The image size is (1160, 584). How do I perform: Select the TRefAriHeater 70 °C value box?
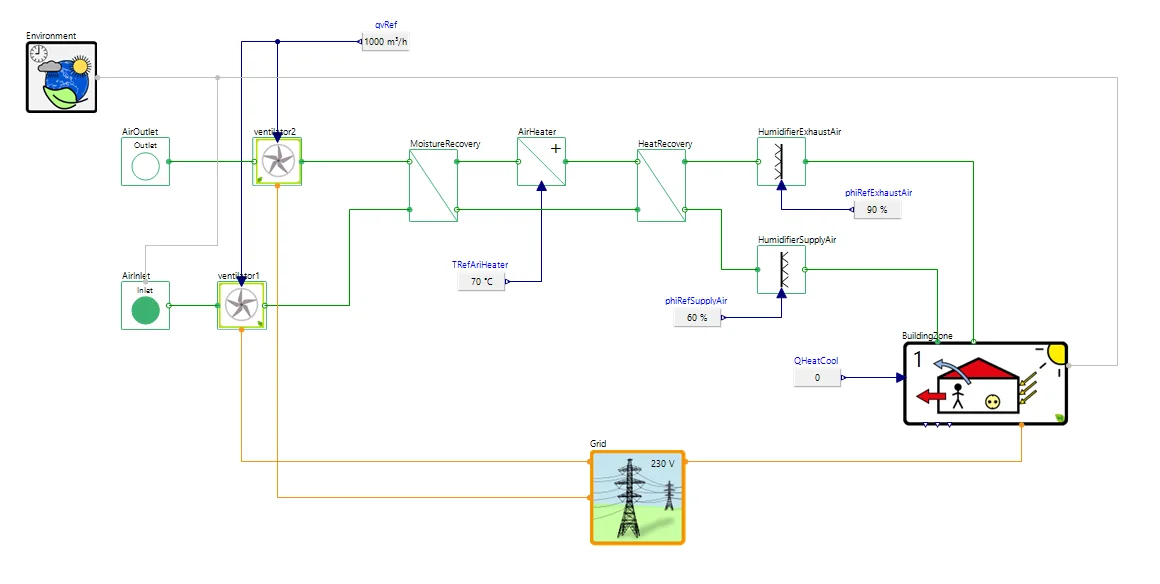[x=482, y=281]
